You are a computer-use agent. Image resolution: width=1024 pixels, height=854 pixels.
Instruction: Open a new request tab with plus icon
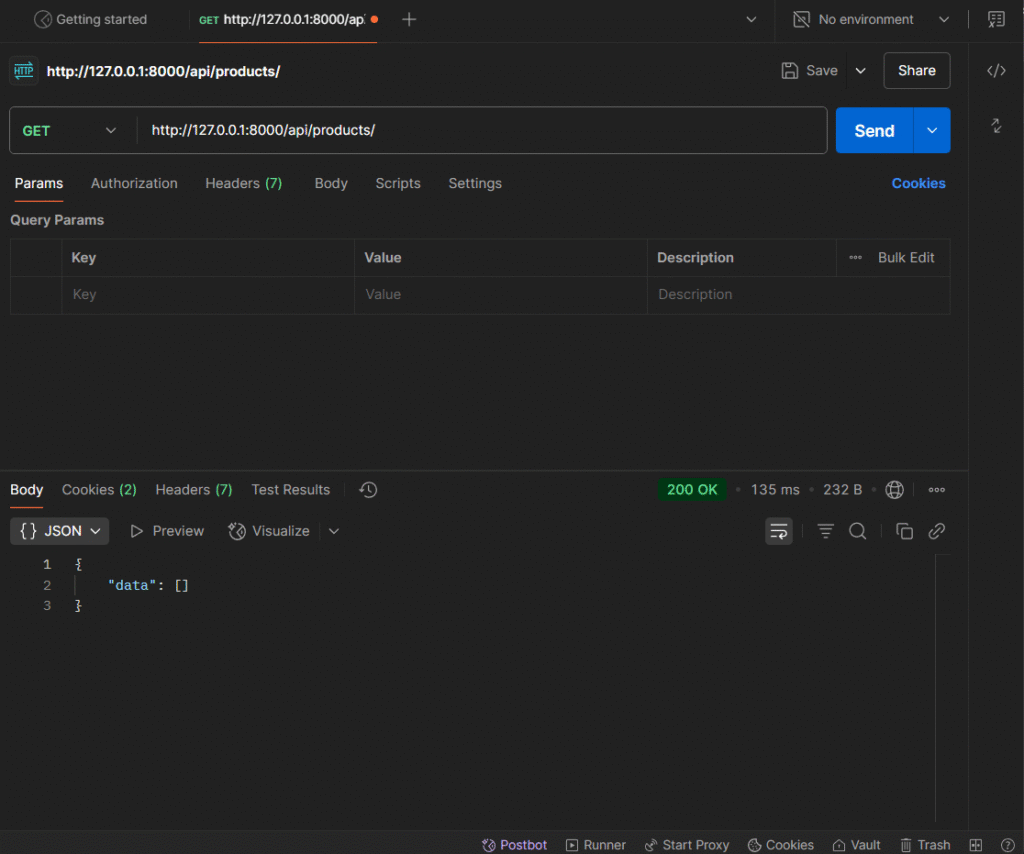click(x=409, y=20)
